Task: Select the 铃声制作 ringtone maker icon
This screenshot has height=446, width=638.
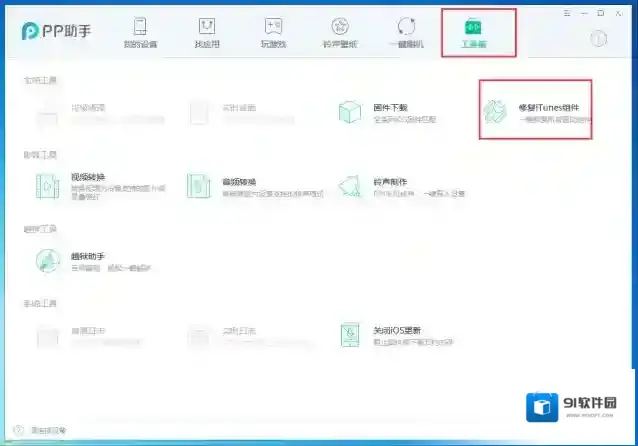Action: tap(348, 186)
